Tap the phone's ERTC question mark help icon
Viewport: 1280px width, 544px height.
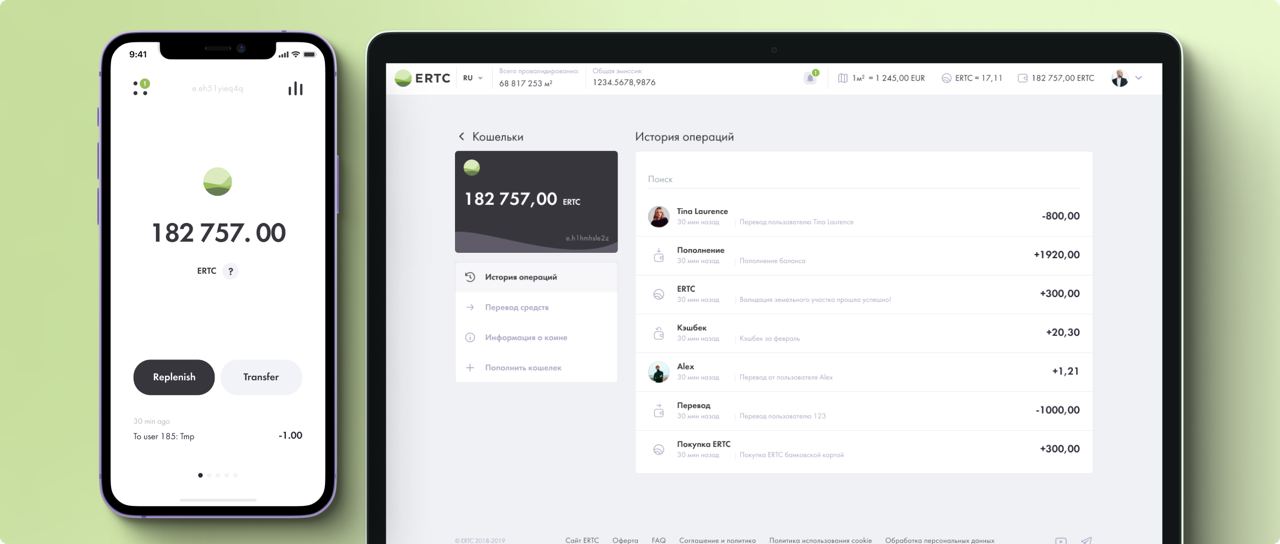click(231, 271)
